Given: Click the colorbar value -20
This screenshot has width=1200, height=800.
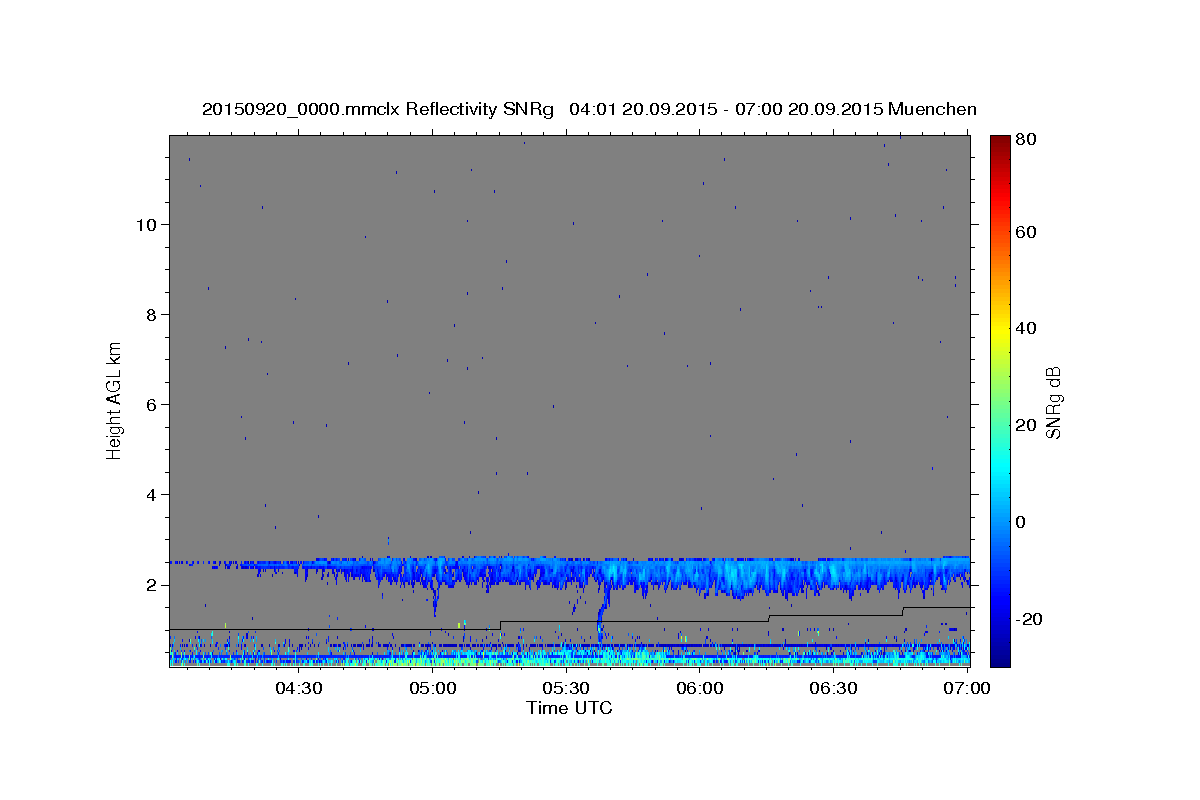Looking at the screenshot, I should 1032,619.
